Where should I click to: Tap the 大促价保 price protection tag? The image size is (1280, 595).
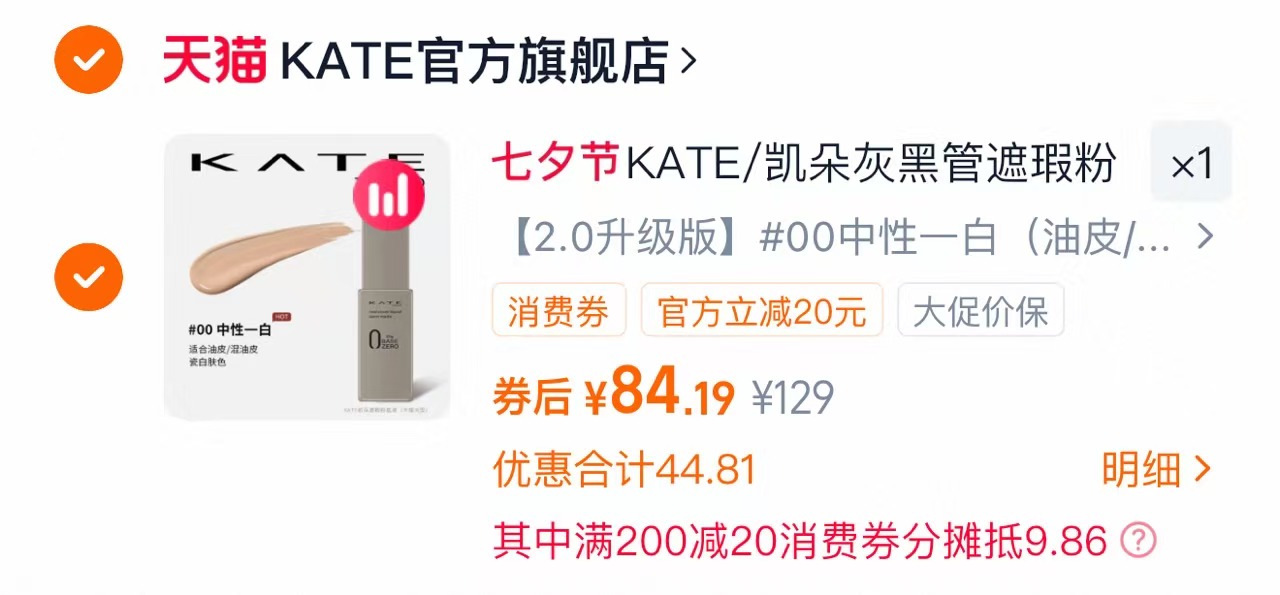coord(981,310)
